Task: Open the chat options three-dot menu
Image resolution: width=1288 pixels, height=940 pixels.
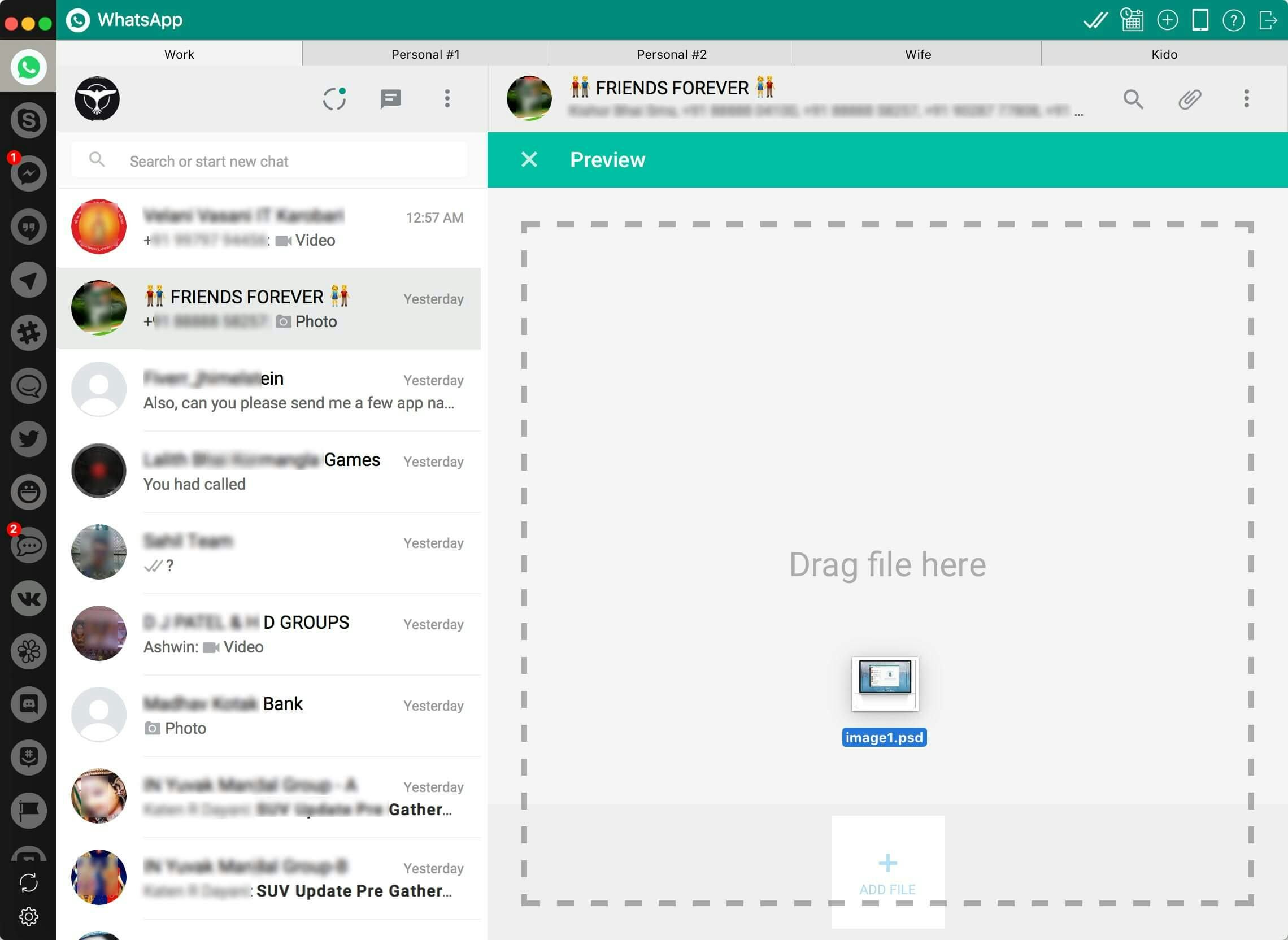Action: (1246, 99)
